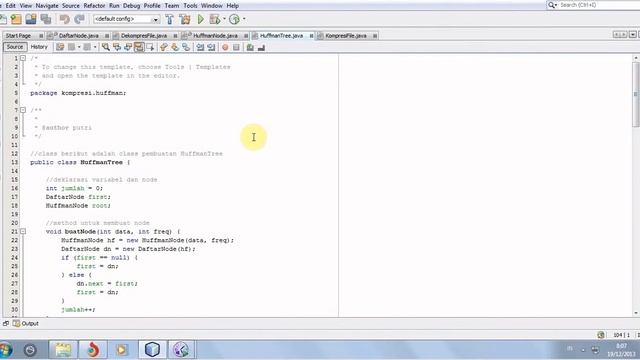Open the Profile Project dropdown arrow

click(x=244, y=19)
